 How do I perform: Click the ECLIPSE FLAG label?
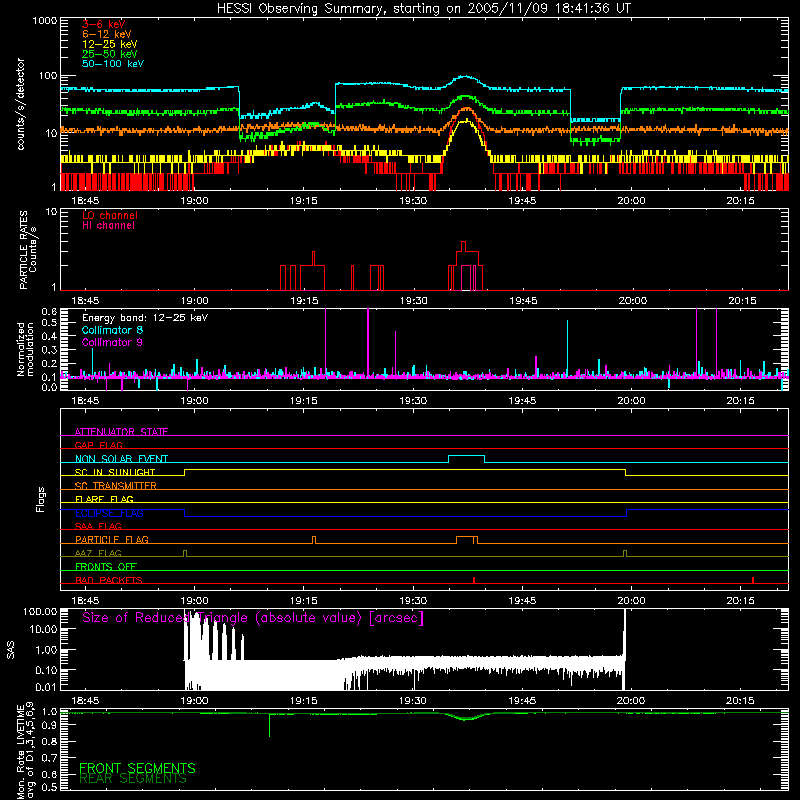(x=109, y=513)
